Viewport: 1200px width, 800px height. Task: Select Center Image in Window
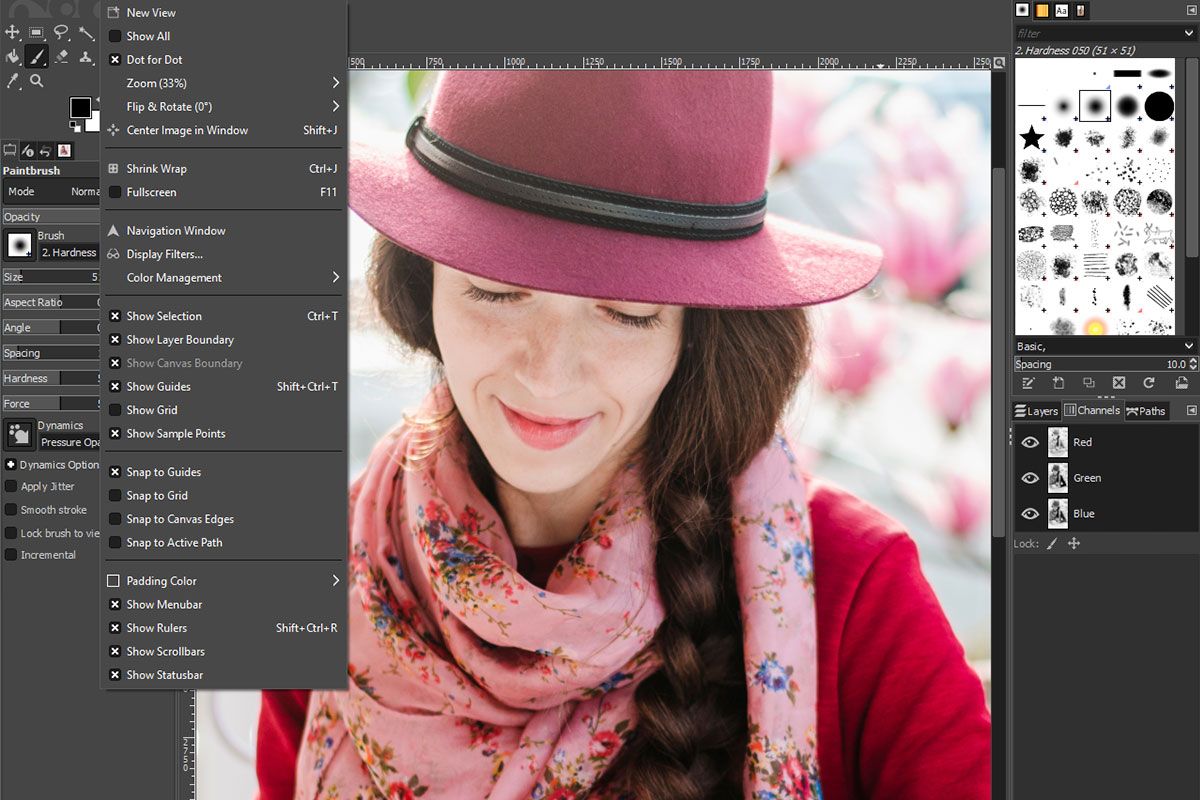pos(224,131)
